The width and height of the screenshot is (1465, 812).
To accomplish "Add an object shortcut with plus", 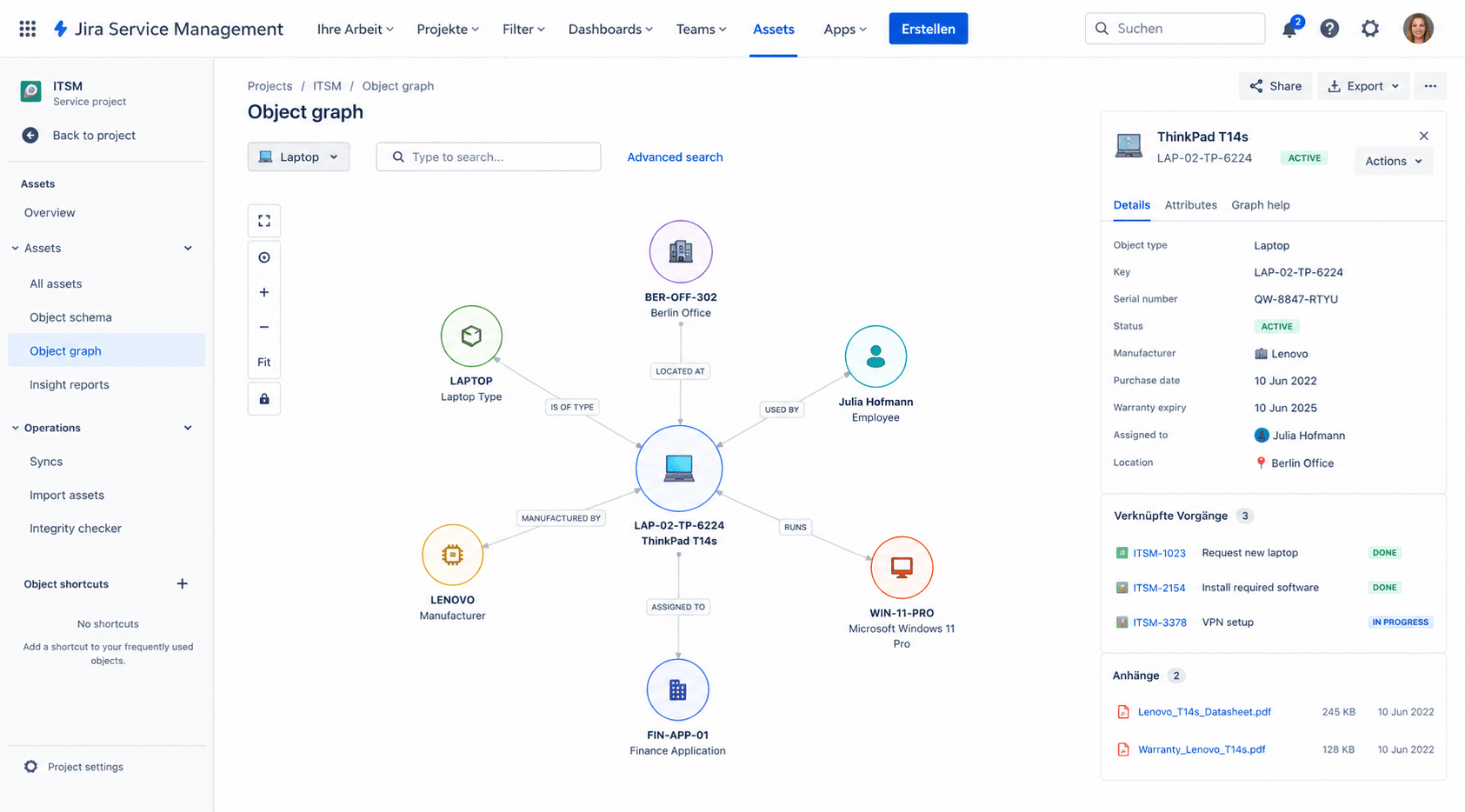I will [x=182, y=584].
